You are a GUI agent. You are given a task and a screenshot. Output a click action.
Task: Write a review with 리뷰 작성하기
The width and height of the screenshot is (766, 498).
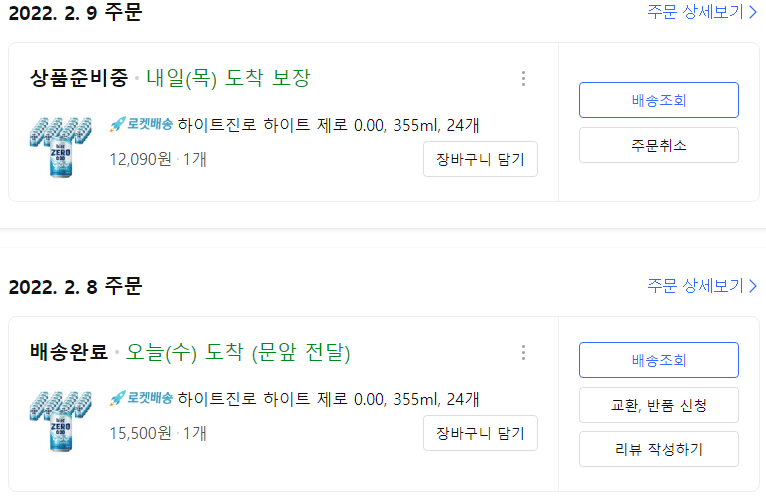pos(659,449)
